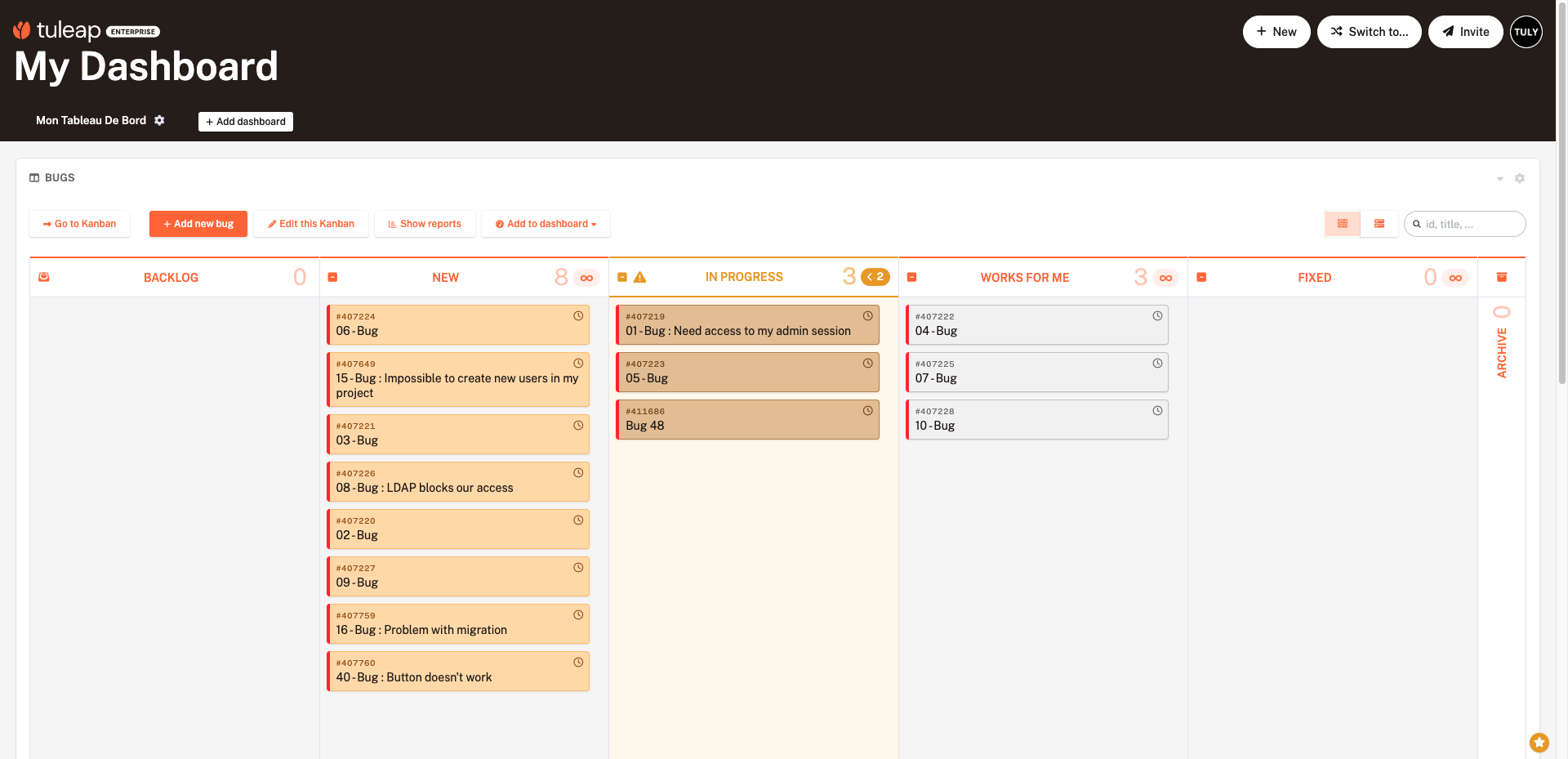This screenshot has height=759, width=1568.
Task: Open WIP limit popover for Works For Me
Action: click(x=1165, y=278)
